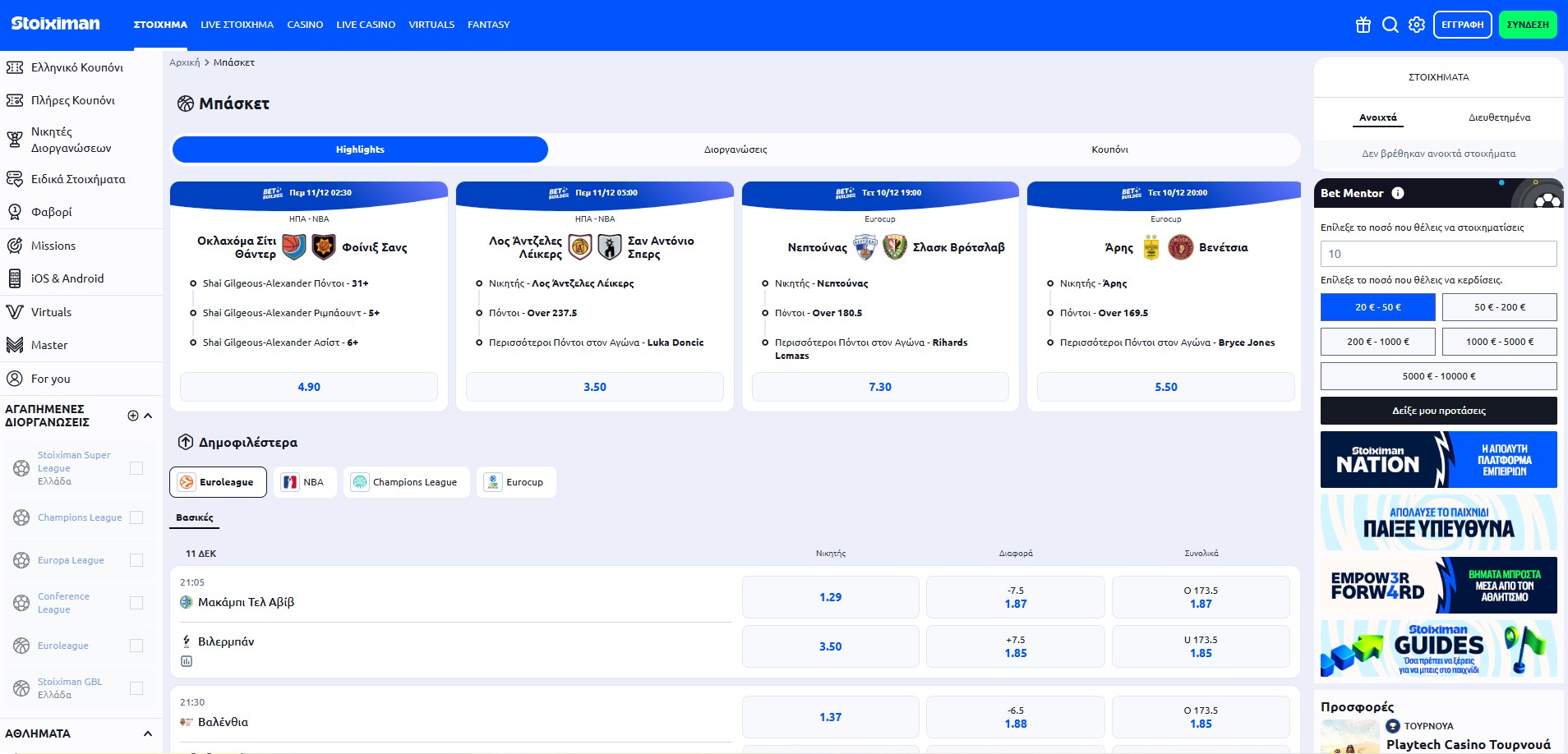
Task: Select the 50 € - 200 € winnings range
Action: click(1499, 307)
